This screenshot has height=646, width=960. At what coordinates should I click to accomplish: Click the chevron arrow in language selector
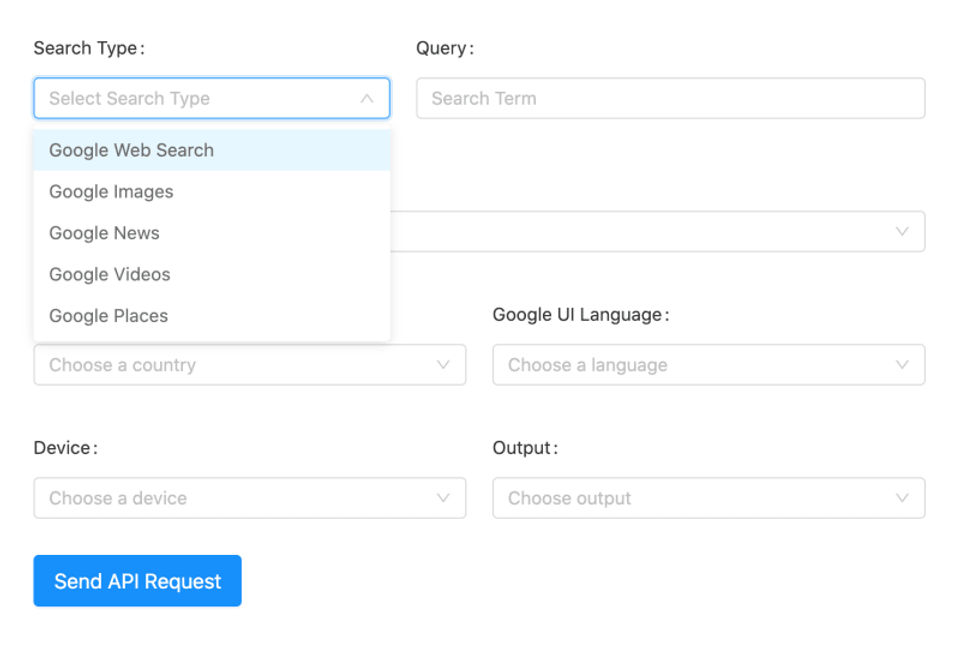902,365
